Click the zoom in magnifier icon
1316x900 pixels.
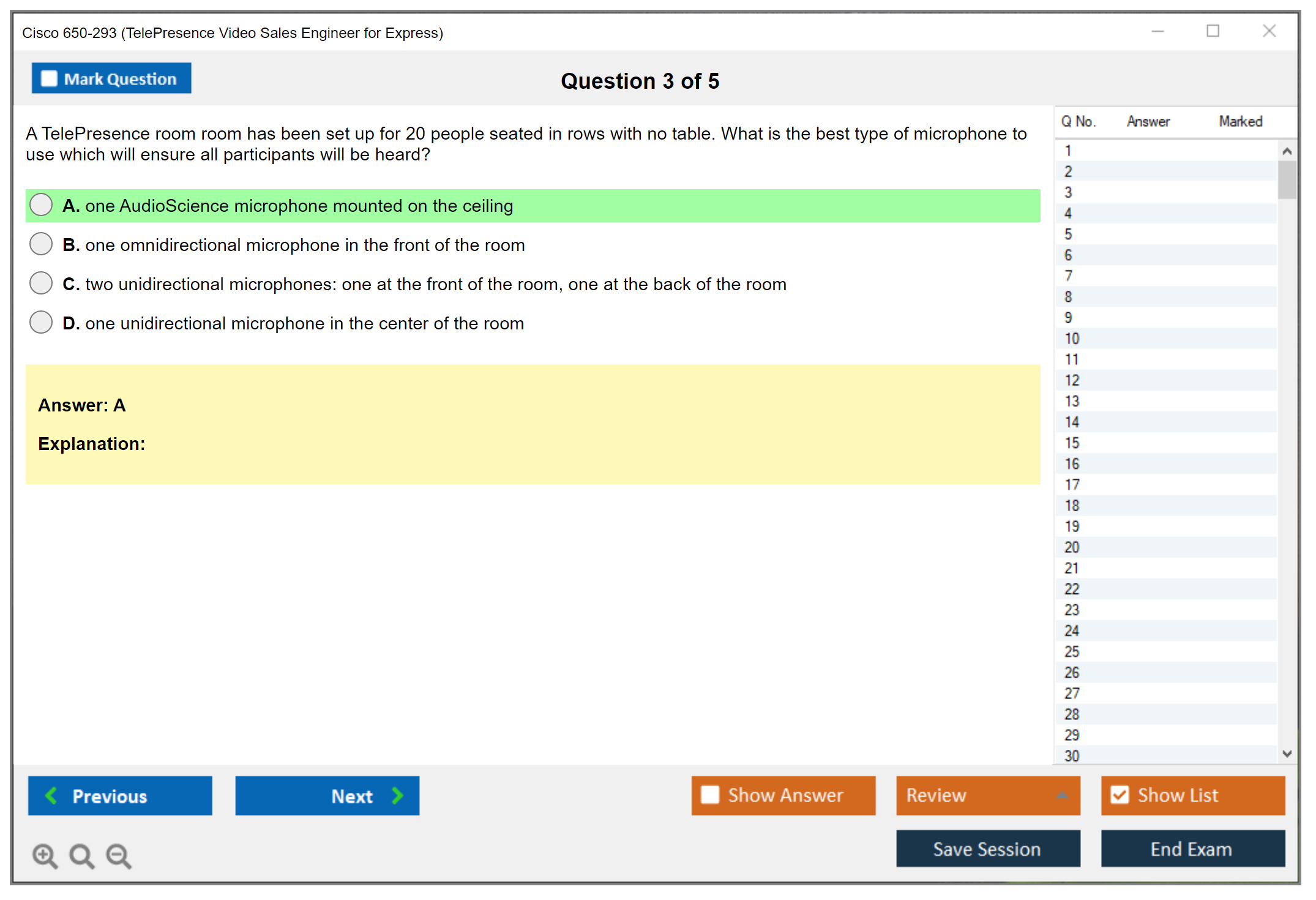[45, 855]
